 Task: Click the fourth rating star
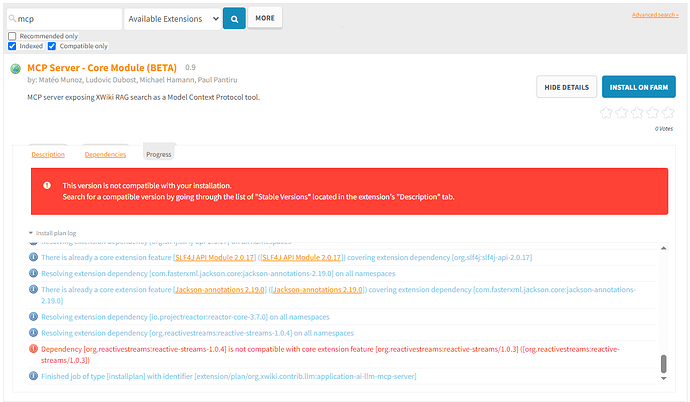click(653, 113)
